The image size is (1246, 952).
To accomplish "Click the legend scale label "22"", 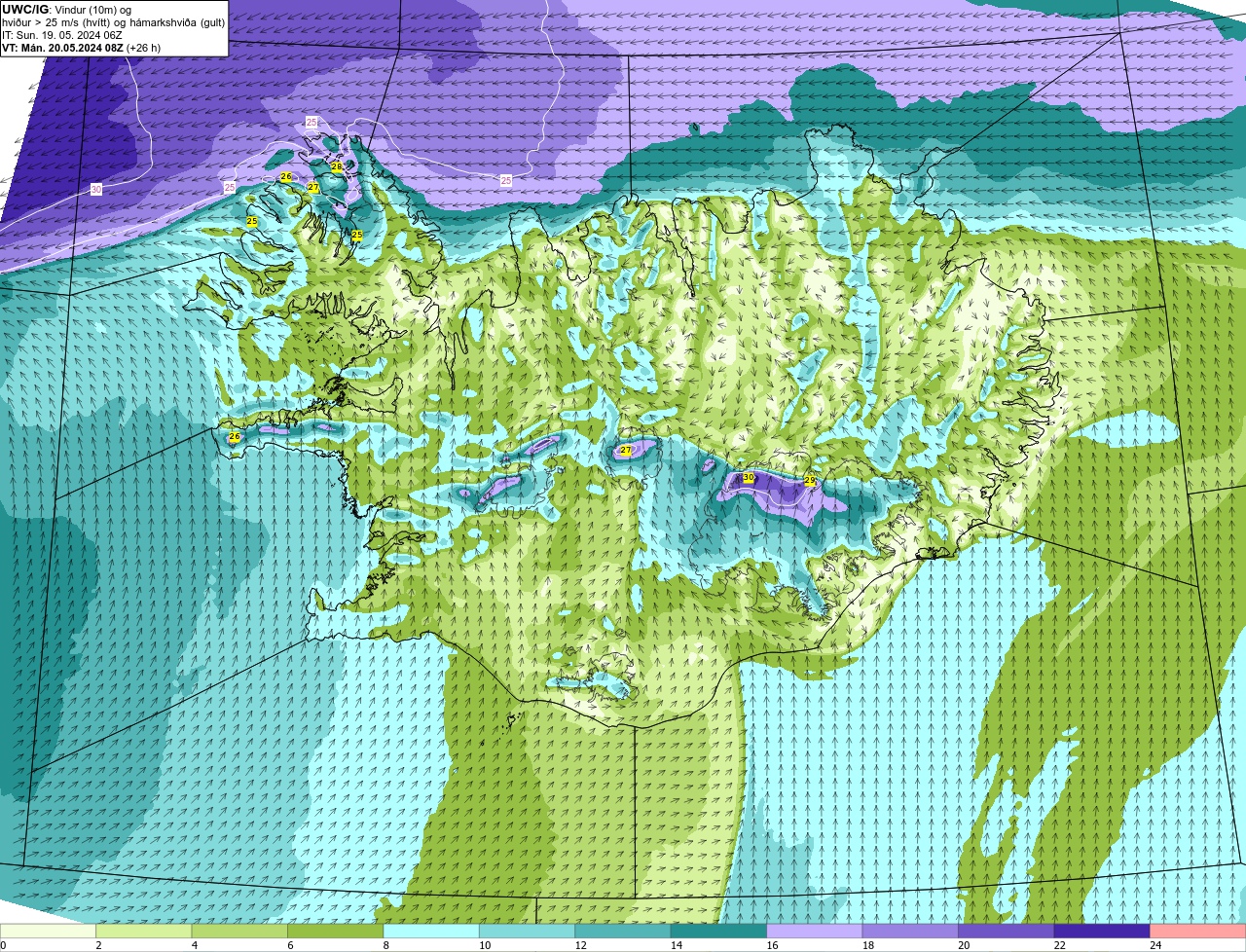I will pos(1059,945).
